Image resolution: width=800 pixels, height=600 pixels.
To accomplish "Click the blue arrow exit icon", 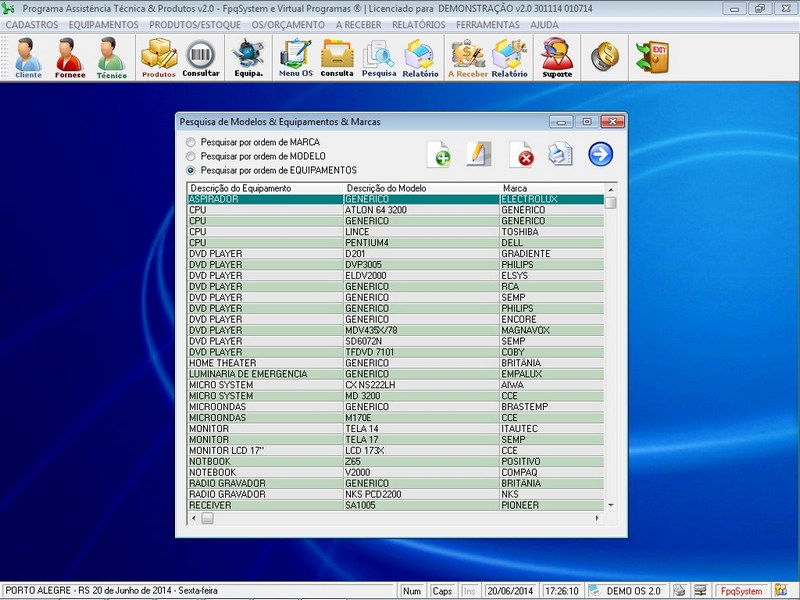I will pos(601,154).
